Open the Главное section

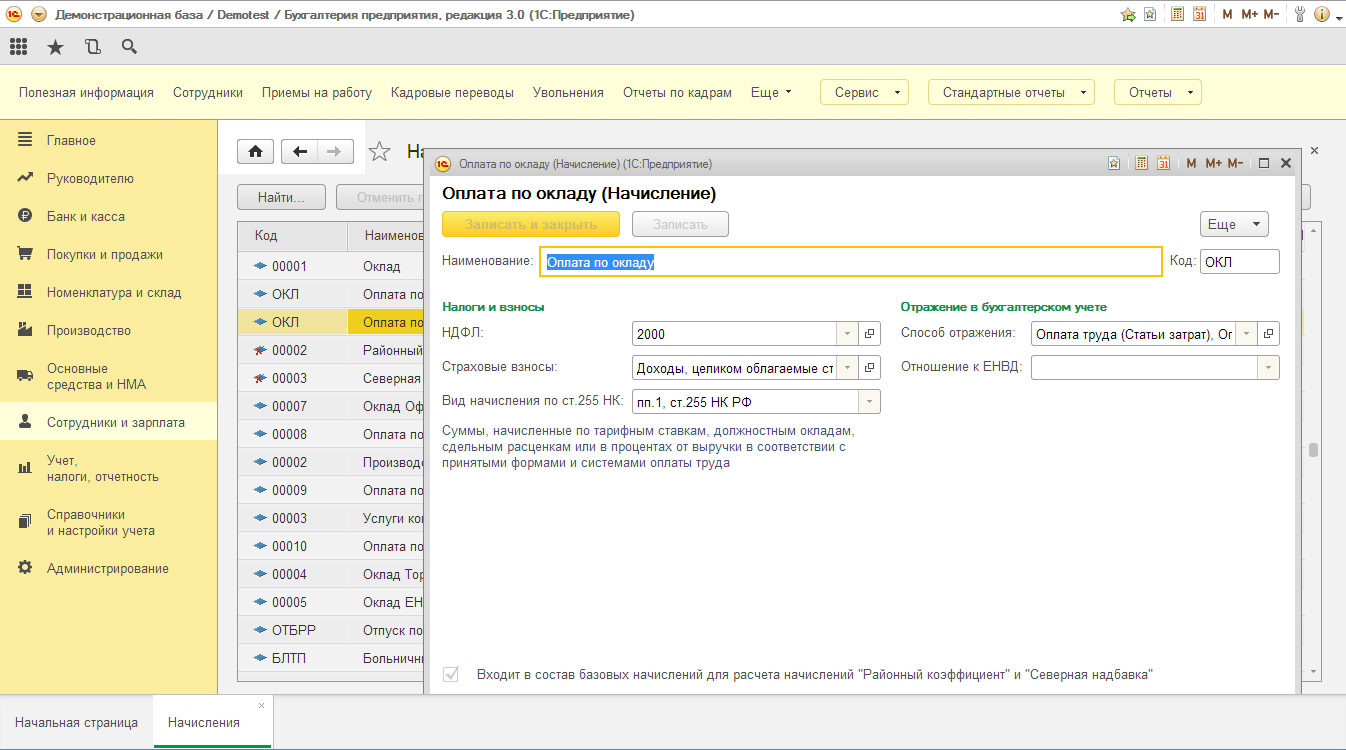[108, 140]
